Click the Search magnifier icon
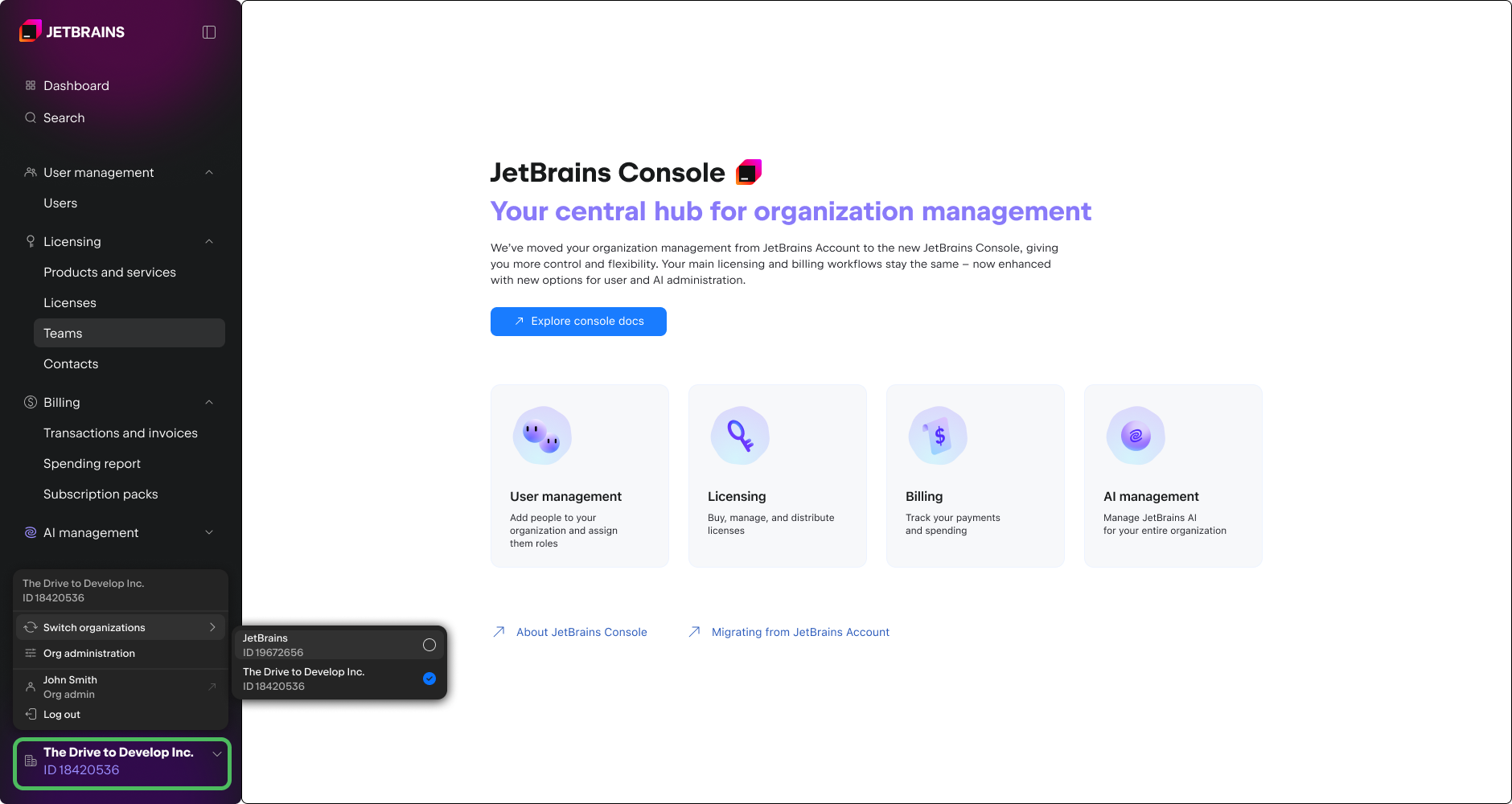 [x=30, y=117]
